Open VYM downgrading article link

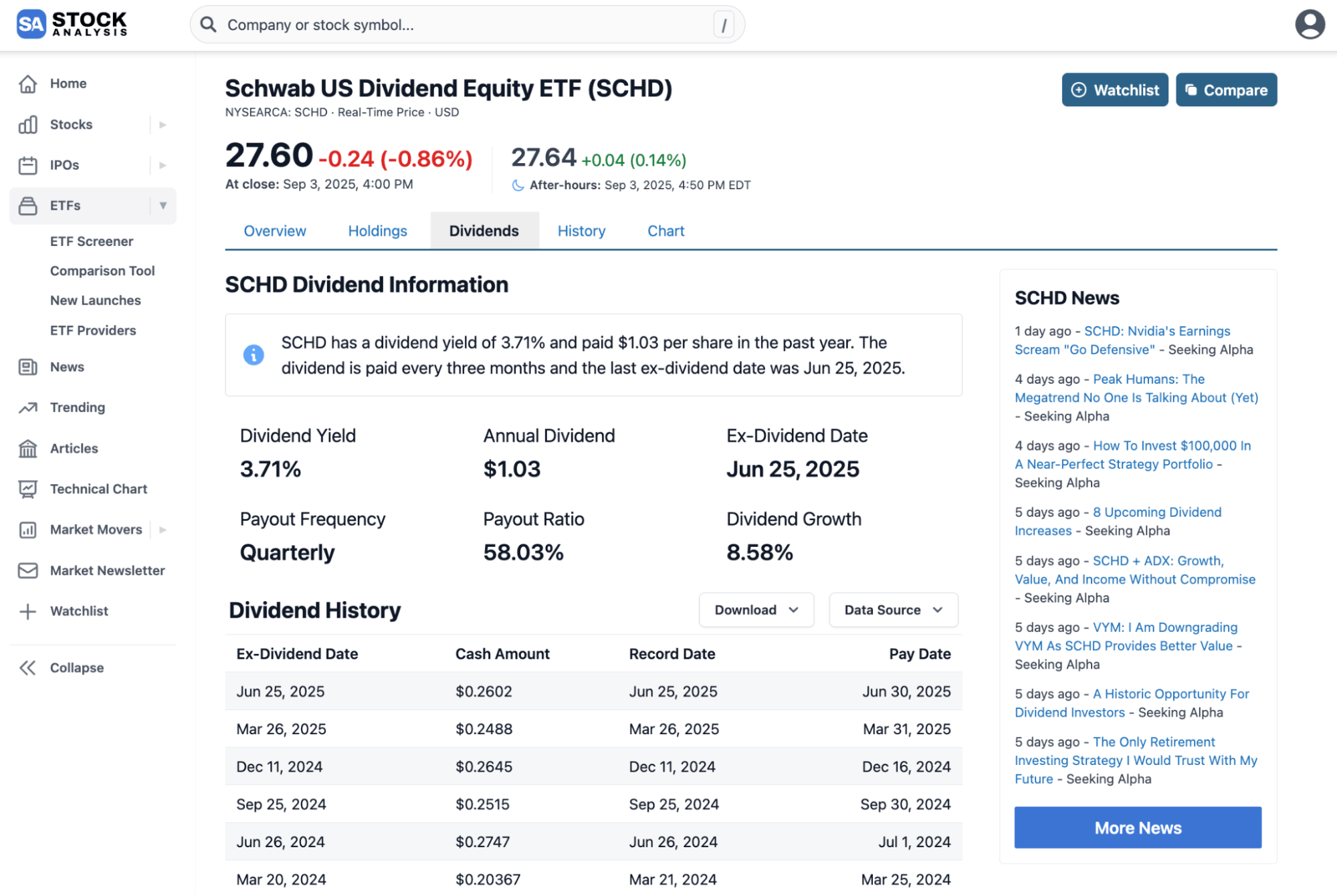1127,637
